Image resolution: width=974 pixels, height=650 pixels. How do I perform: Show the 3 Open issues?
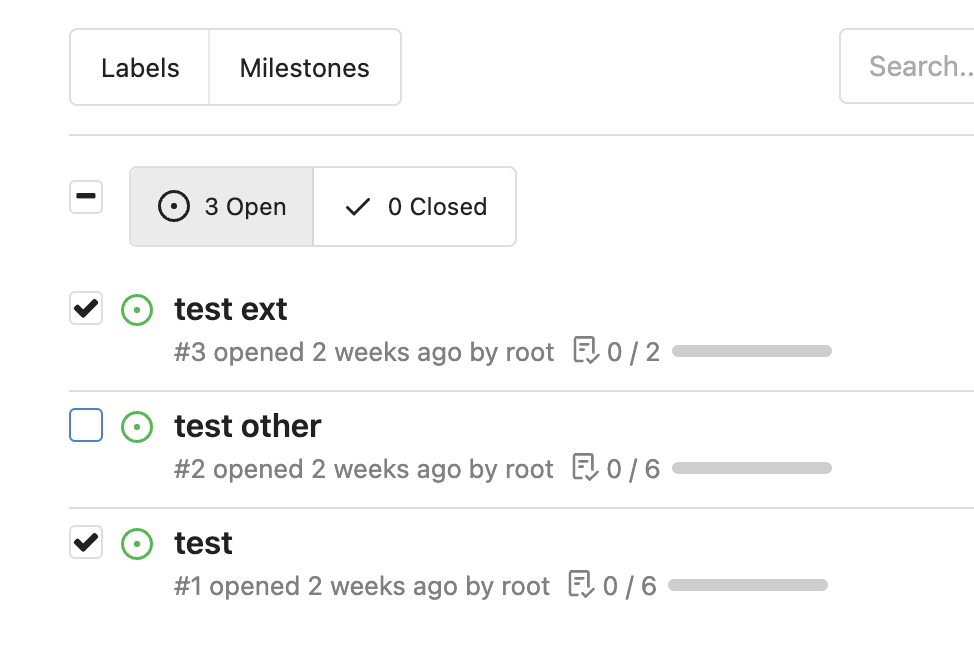(x=222, y=206)
